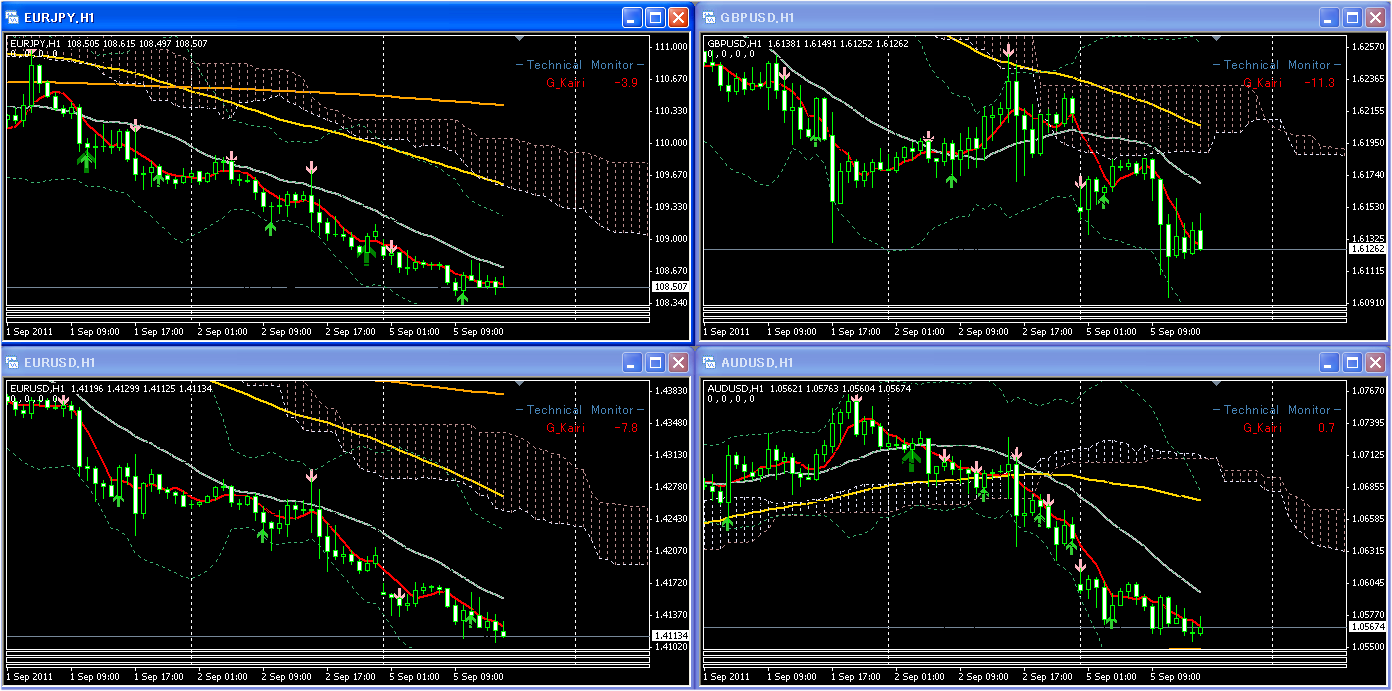The image size is (1392, 691).
Task: Click the 109.000 price scale value
Action: [x=670, y=239]
